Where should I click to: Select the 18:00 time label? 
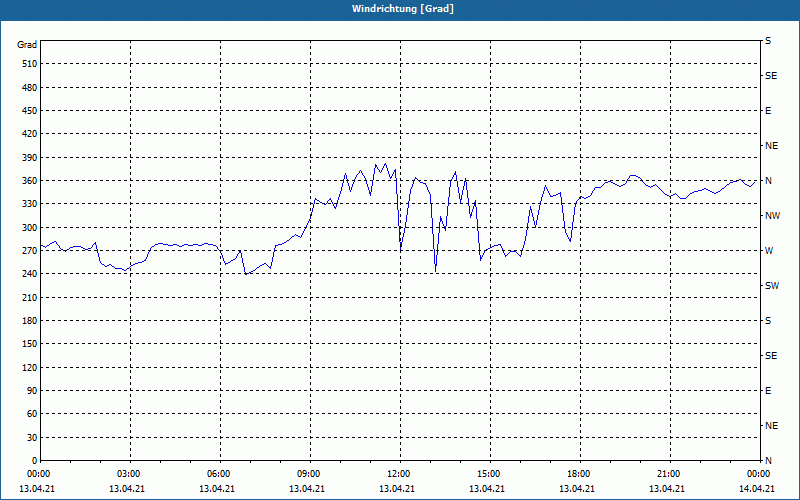[x=580, y=474]
